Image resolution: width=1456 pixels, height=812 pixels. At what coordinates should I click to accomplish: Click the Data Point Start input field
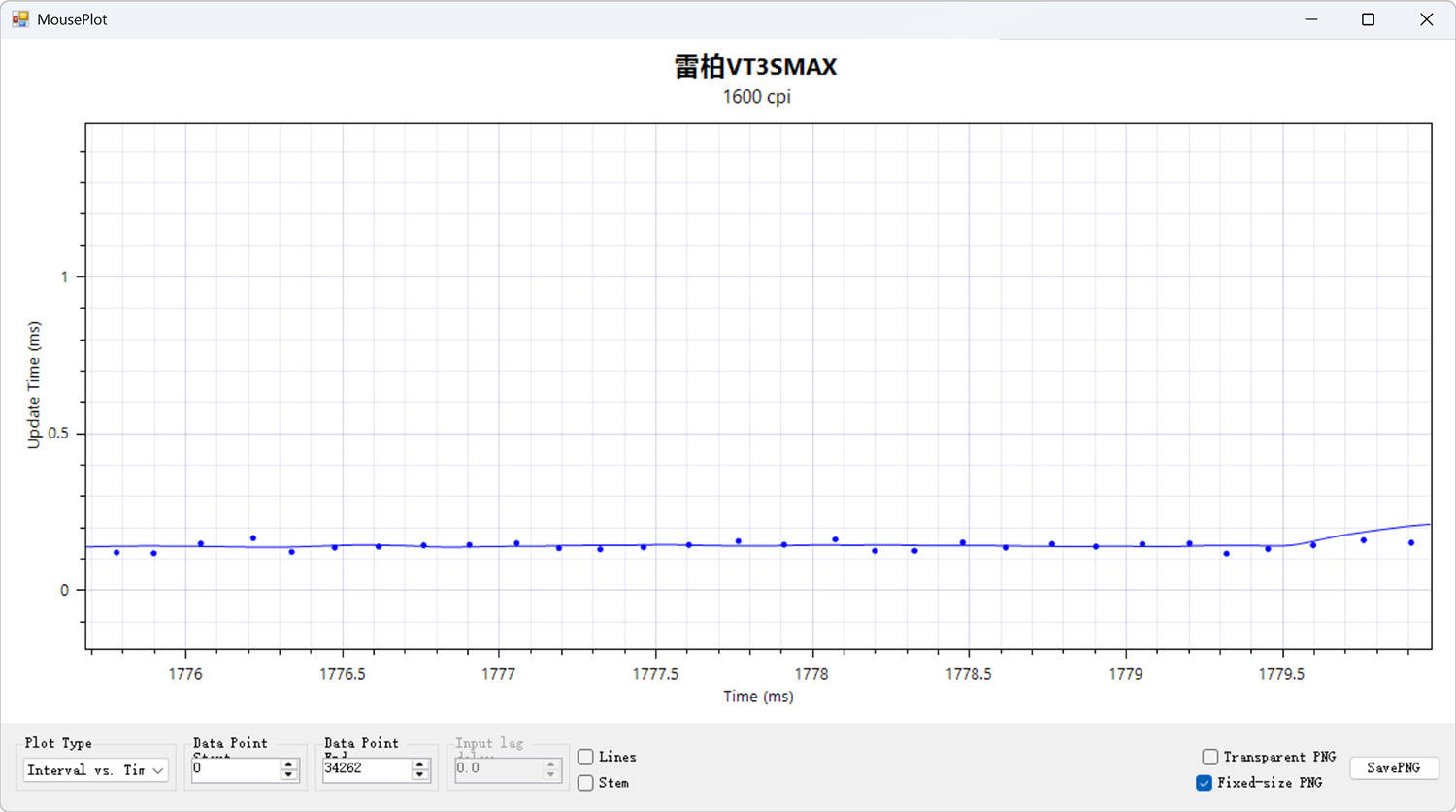[235, 769]
